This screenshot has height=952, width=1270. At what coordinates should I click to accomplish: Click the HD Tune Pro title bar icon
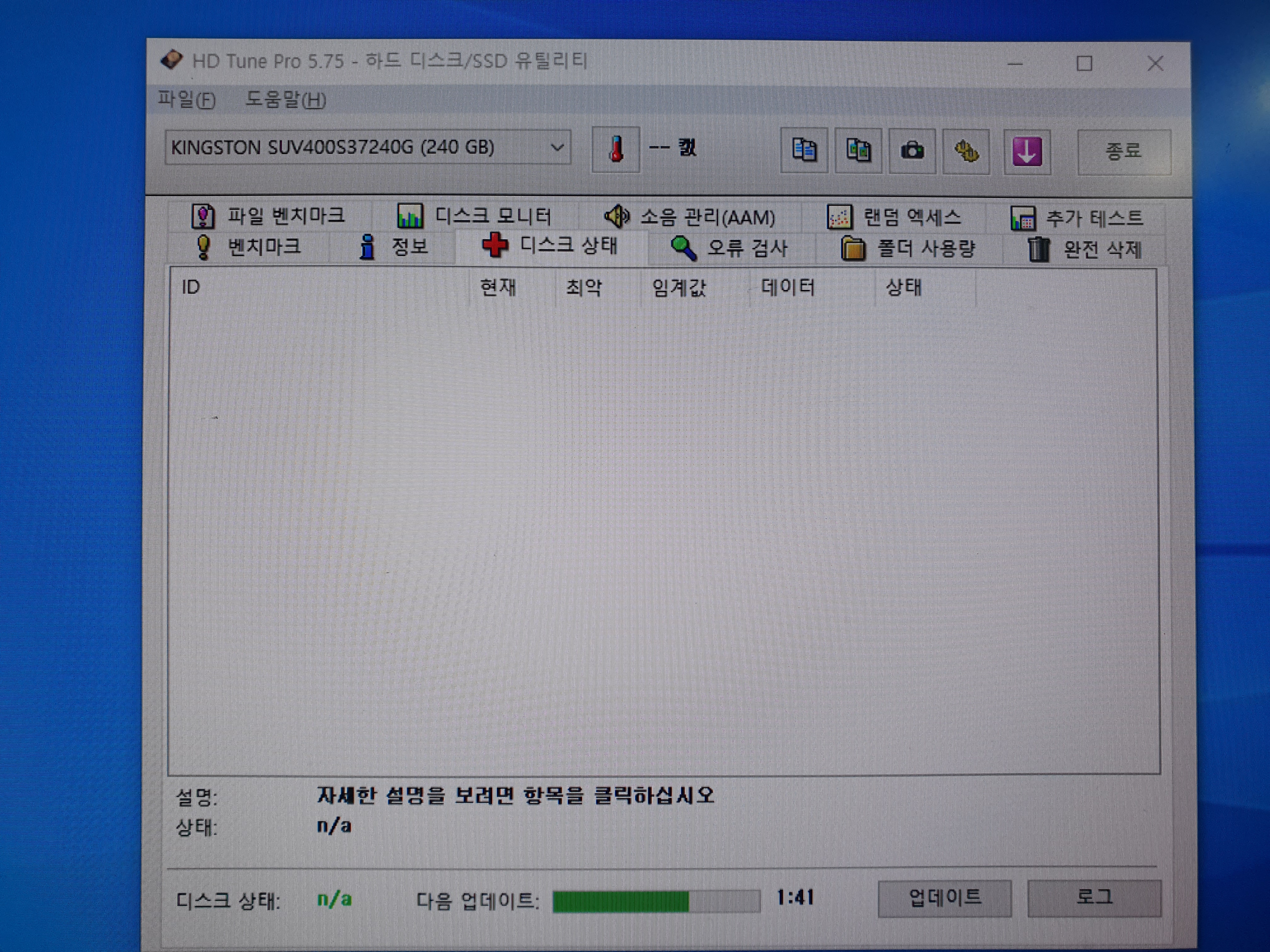click(x=172, y=60)
